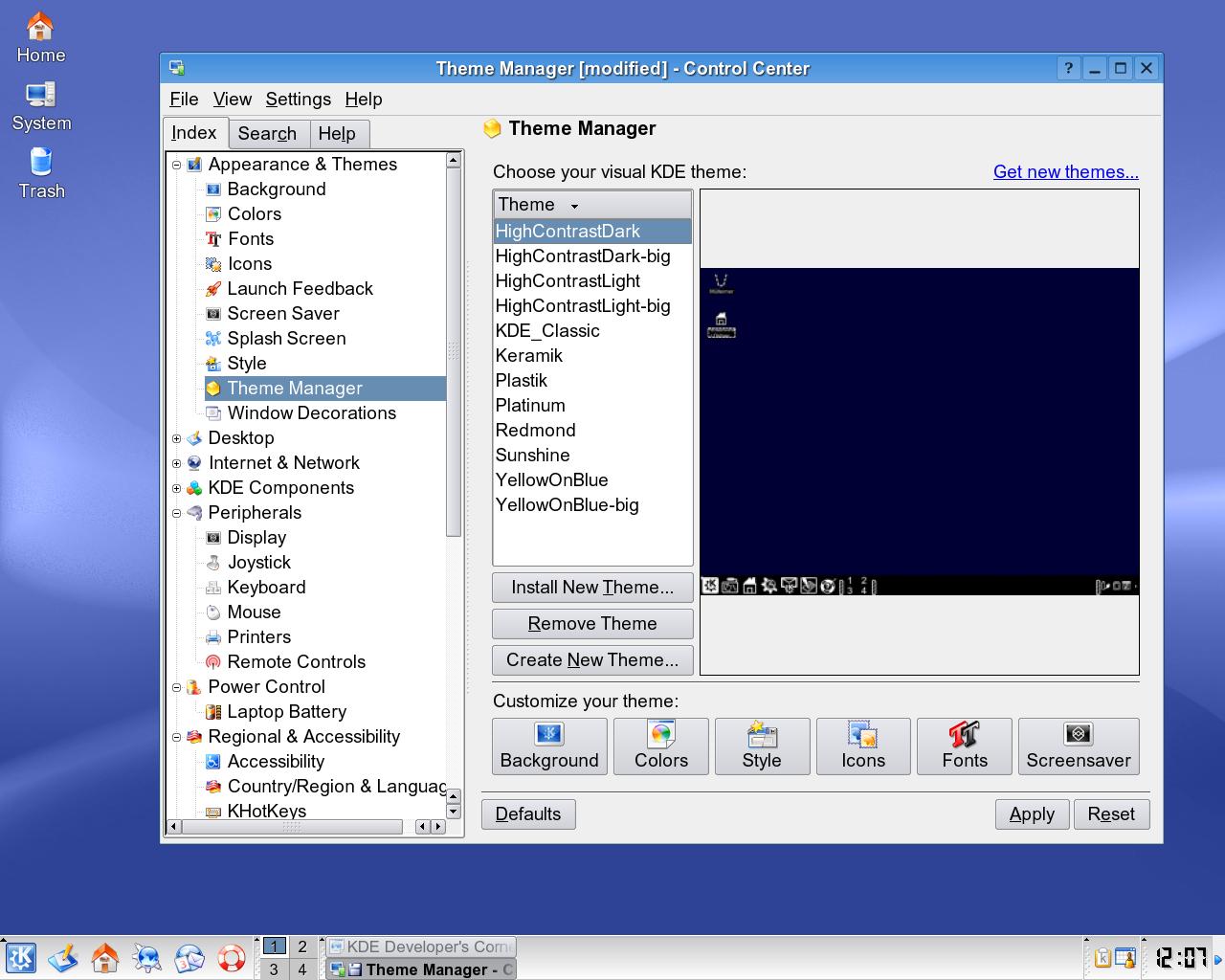Sort by the Theme column header
The width and height of the screenshot is (1225, 980).
pyautogui.click(x=592, y=205)
